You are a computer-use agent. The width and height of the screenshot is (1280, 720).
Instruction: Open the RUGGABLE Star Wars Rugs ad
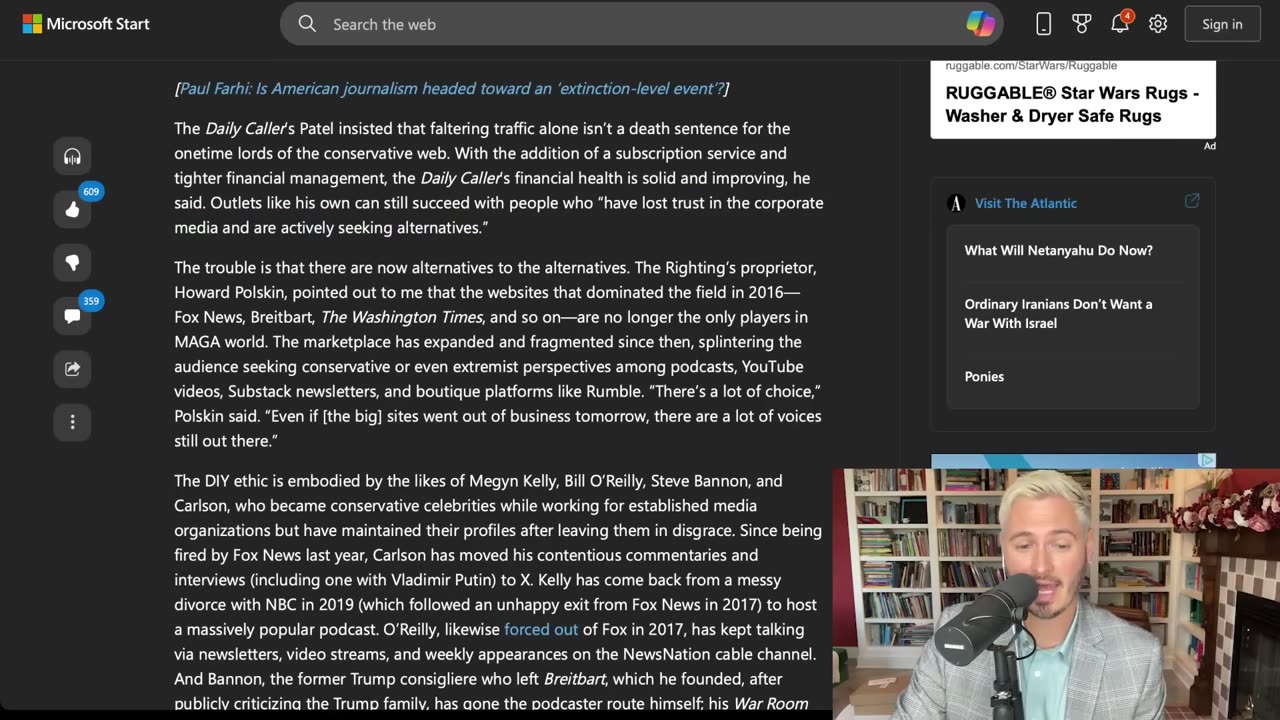click(1072, 104)
